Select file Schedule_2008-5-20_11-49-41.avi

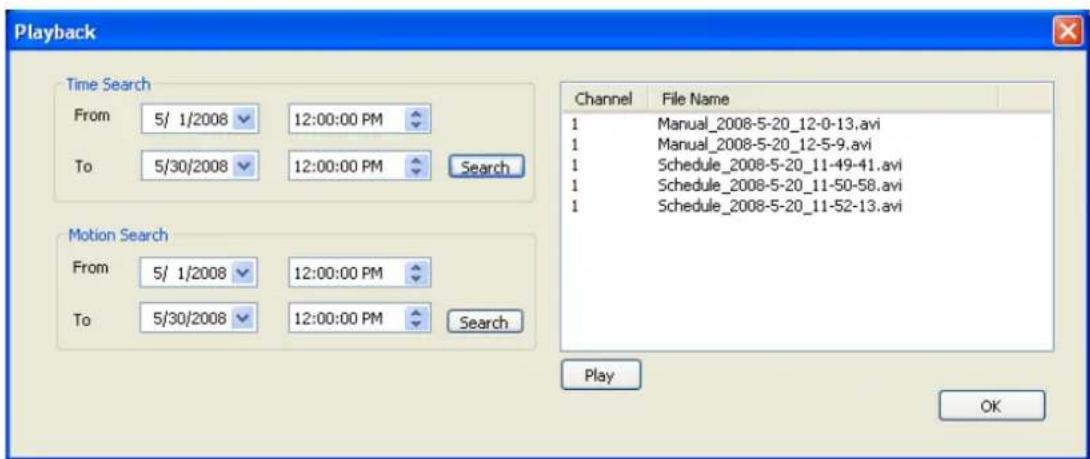(779, 166)
